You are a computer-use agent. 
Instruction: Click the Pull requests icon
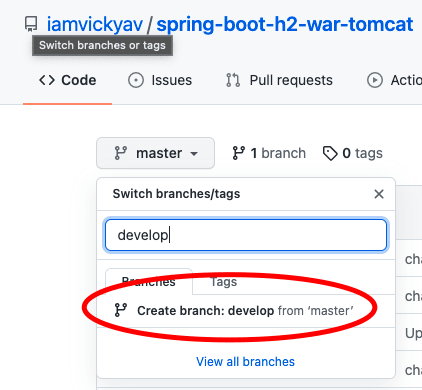click(233, 80)
